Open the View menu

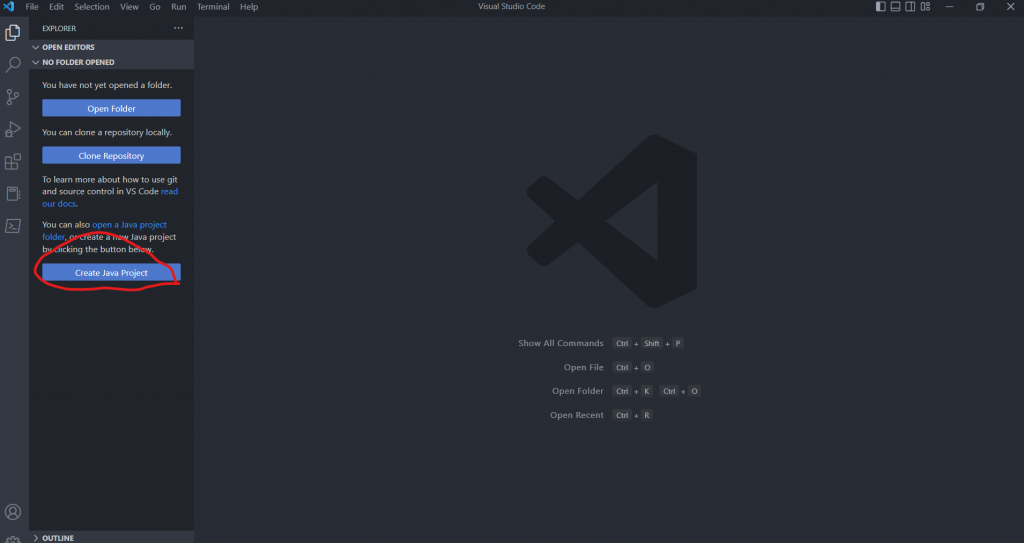129,7
